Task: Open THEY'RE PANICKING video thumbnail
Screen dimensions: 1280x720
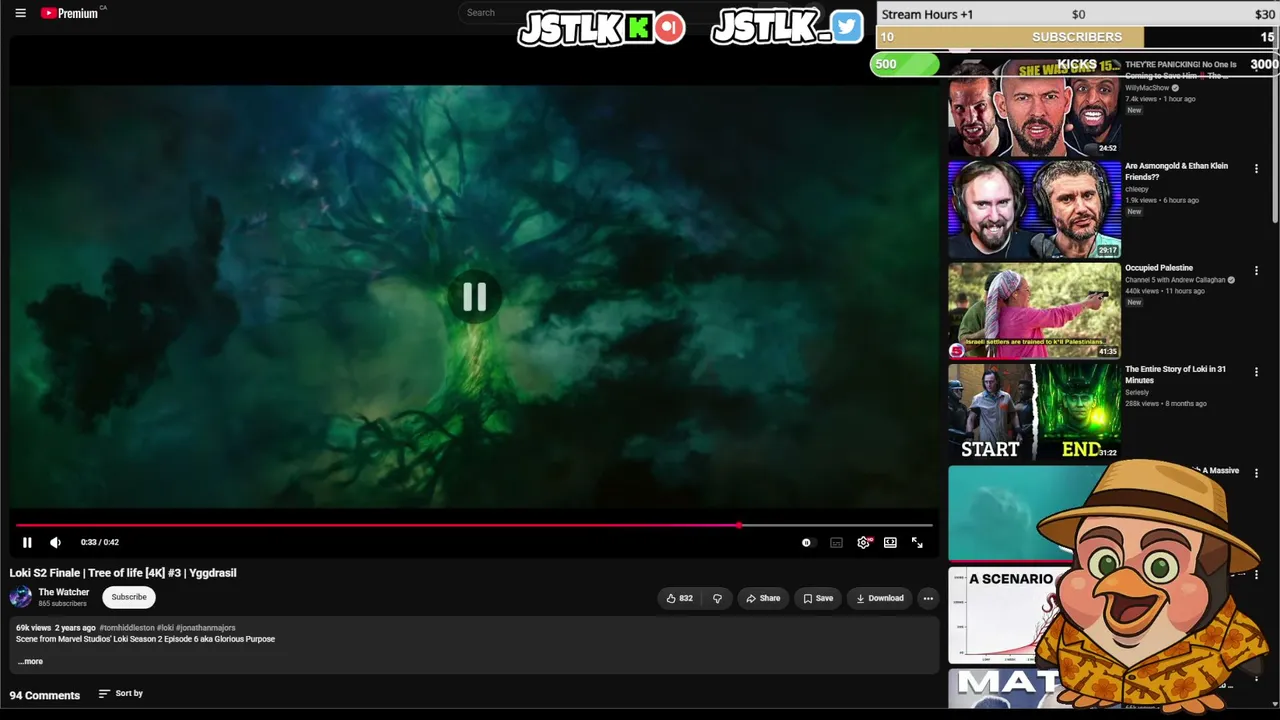Action: (x=1034, y=107)
